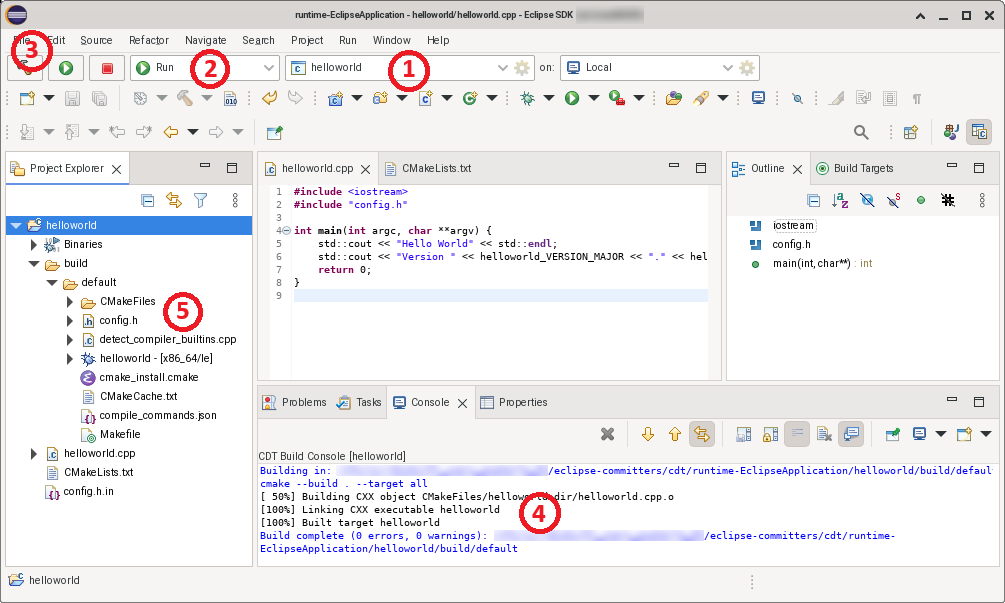Edit Local target gear button
This screenshot has width=1005, height=603.
click(747, 67)
